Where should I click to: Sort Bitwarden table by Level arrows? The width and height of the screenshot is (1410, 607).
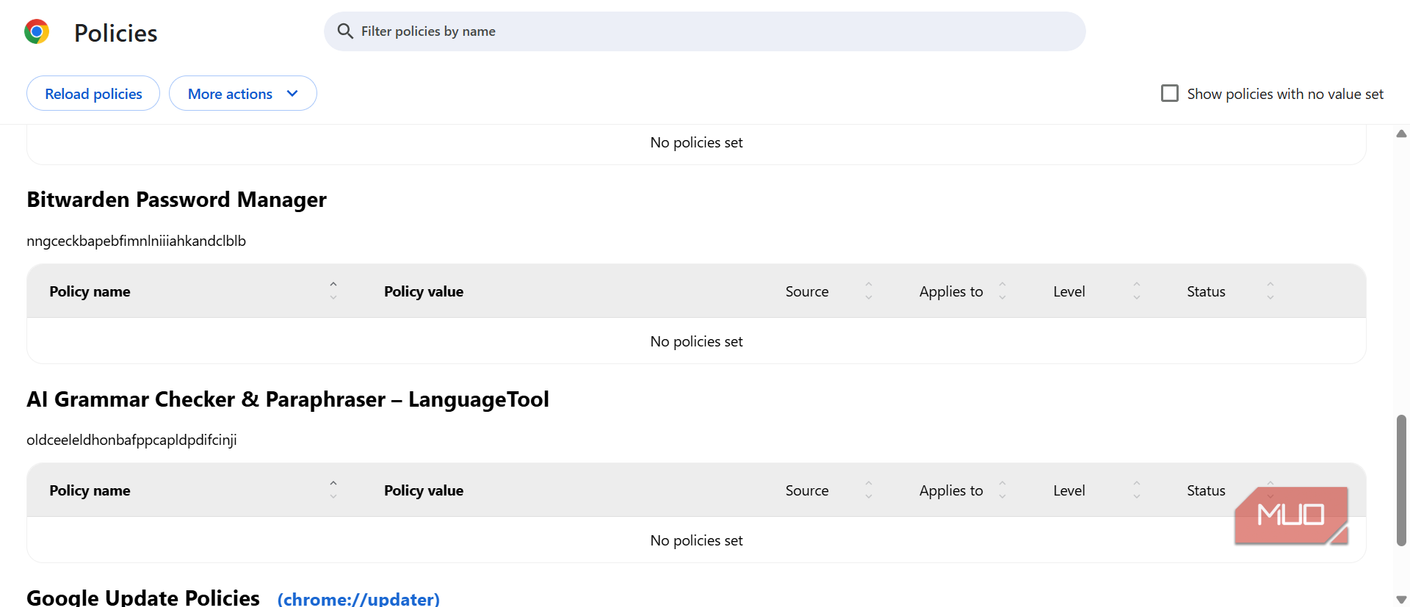(1136, 291)
